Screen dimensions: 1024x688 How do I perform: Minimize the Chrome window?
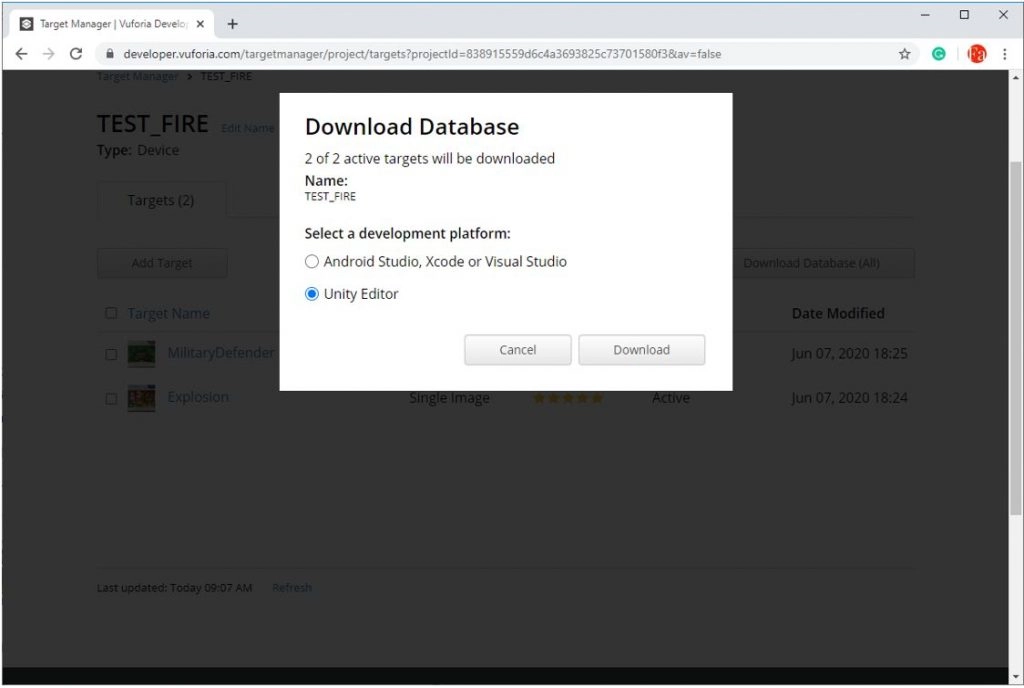point(925,14)
